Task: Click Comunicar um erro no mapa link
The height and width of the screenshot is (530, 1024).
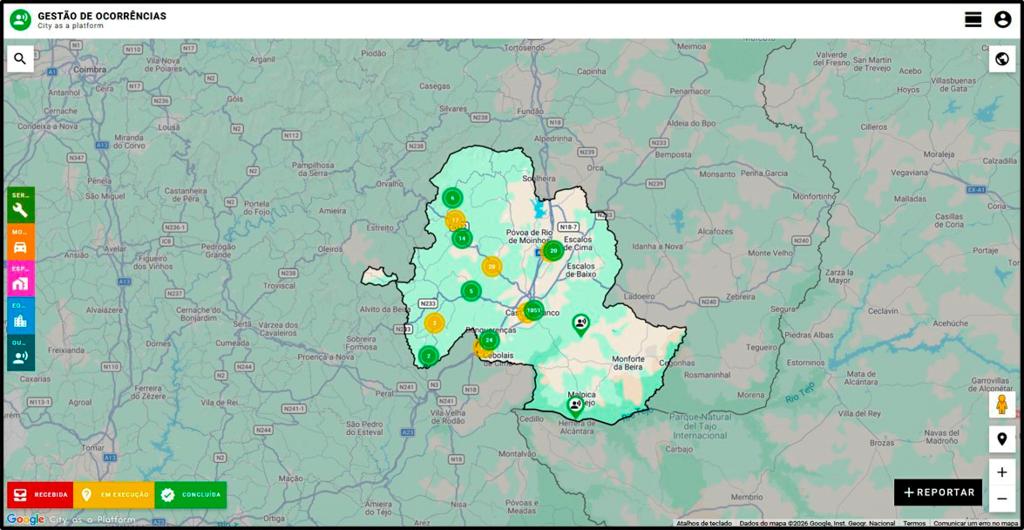Action: tap(976, 523)
